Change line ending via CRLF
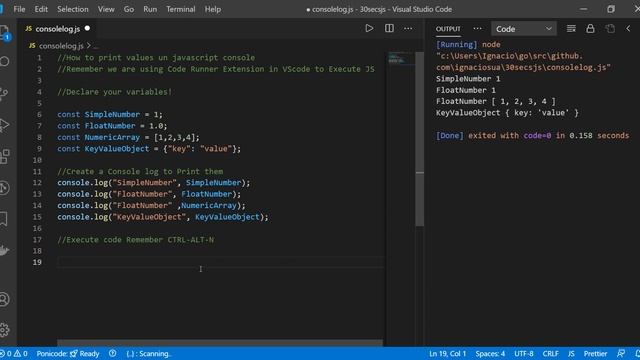Viewport: 640px width, 360px height. [x=550, y=353]
